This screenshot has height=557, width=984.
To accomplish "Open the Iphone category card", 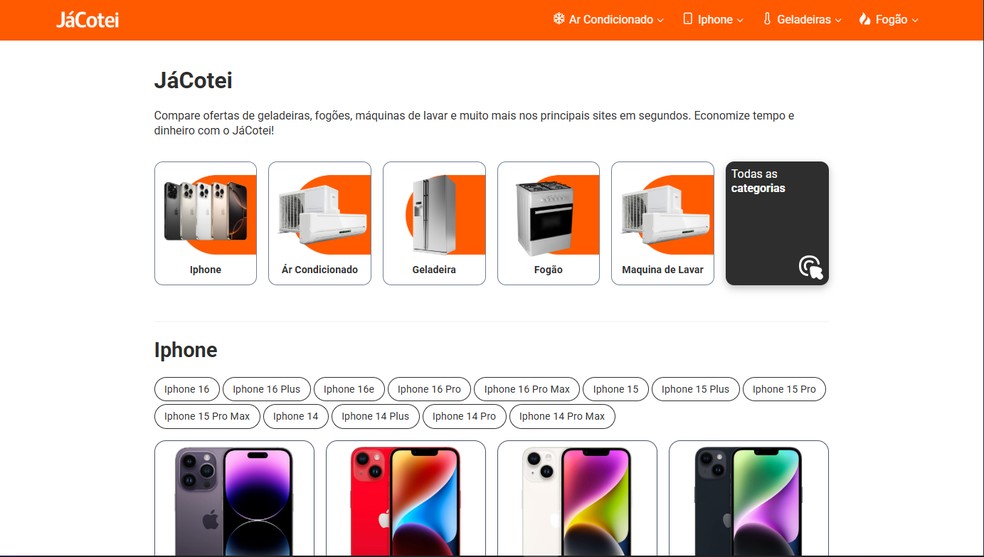I will click(206, 223).
